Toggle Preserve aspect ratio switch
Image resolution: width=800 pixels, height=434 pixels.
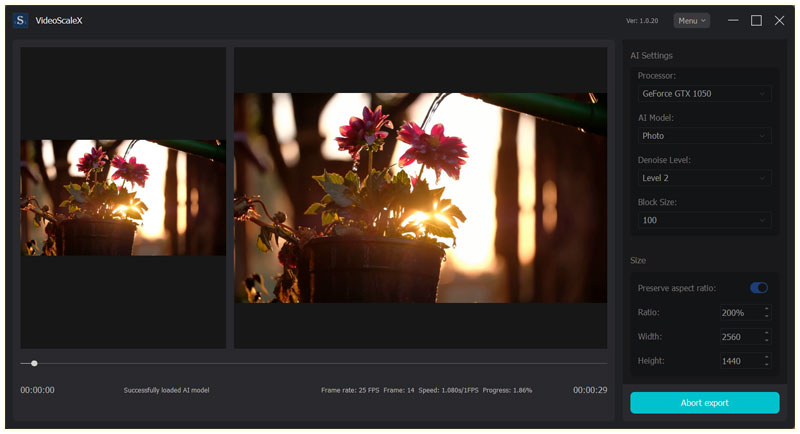point(759,288)
